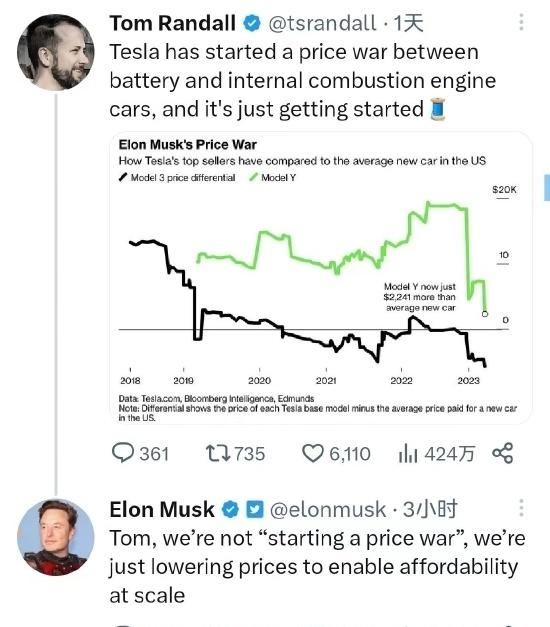550x627 pixels.
Task: Click the Twitter affiliate badge beside Elon Musk
Action: coord(255,509)
